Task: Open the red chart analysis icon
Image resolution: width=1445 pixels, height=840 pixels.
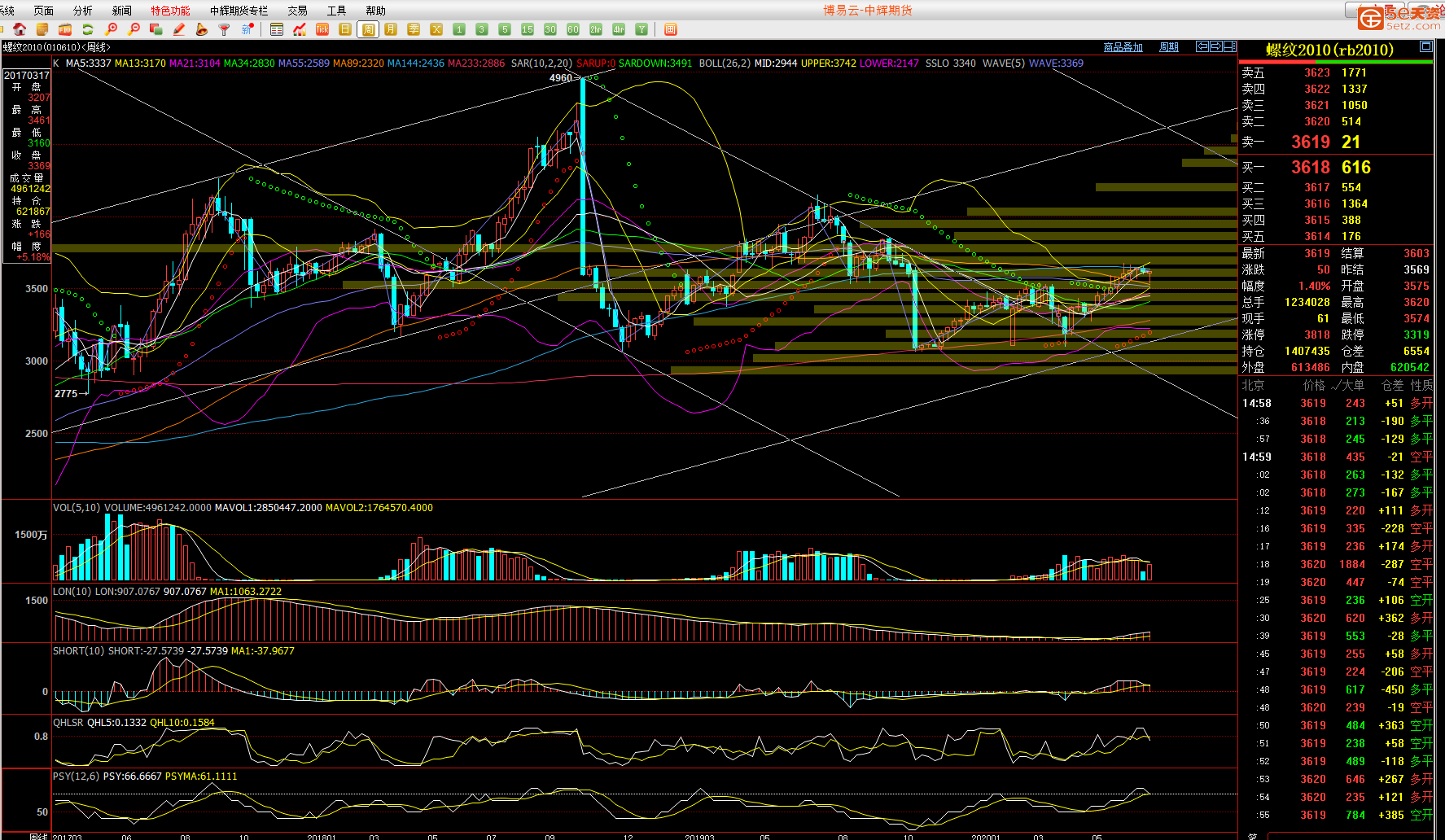Action: [300, 29]
